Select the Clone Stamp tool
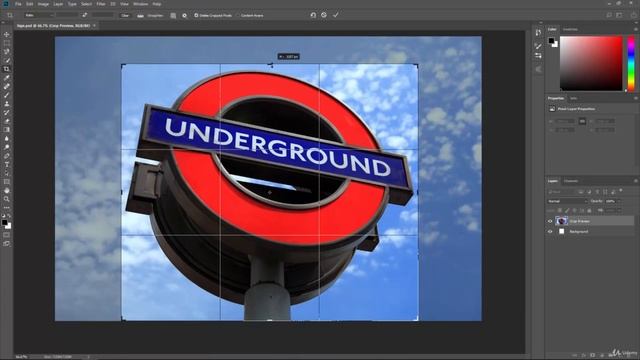 coord(7,104)
